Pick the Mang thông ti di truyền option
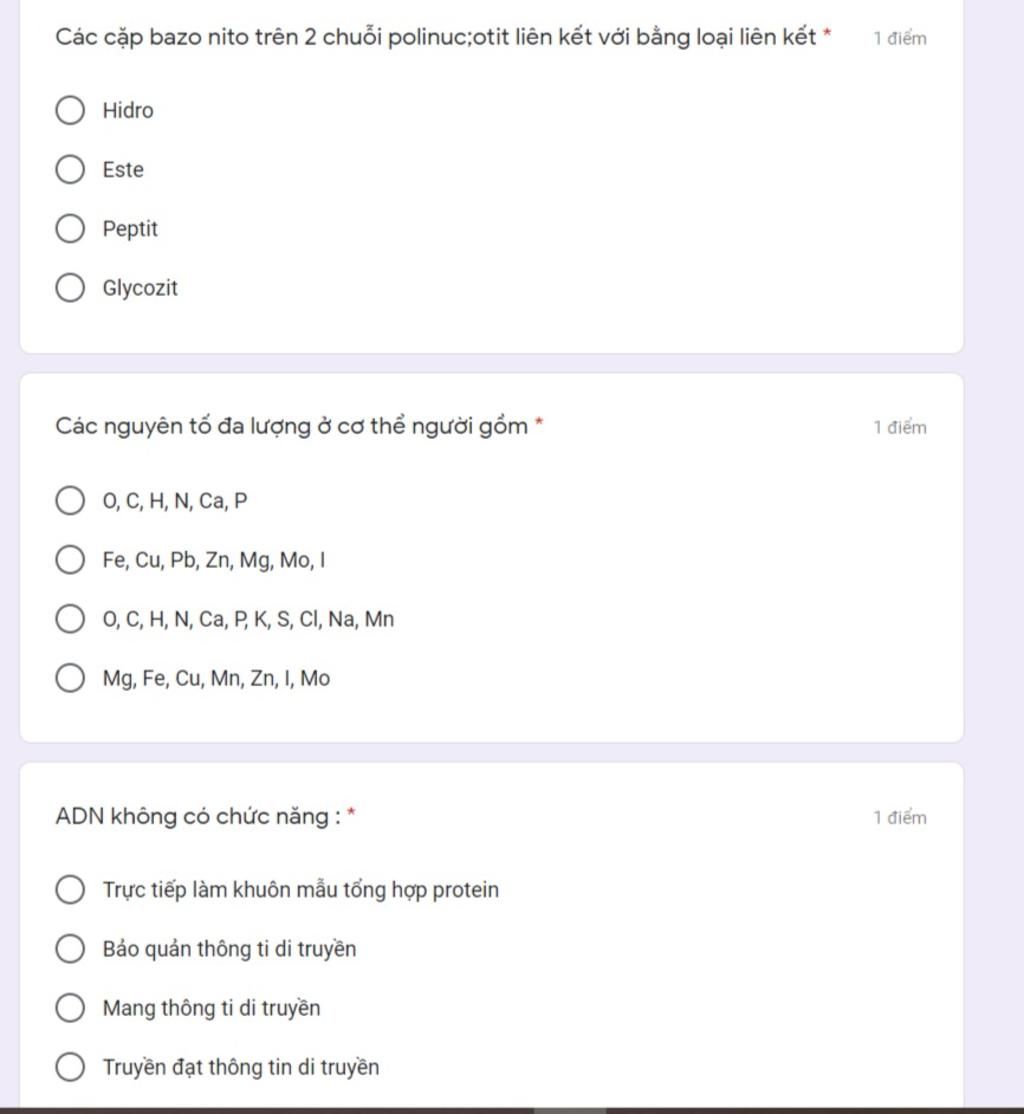The image size is (1024, 1114). 70,1007
